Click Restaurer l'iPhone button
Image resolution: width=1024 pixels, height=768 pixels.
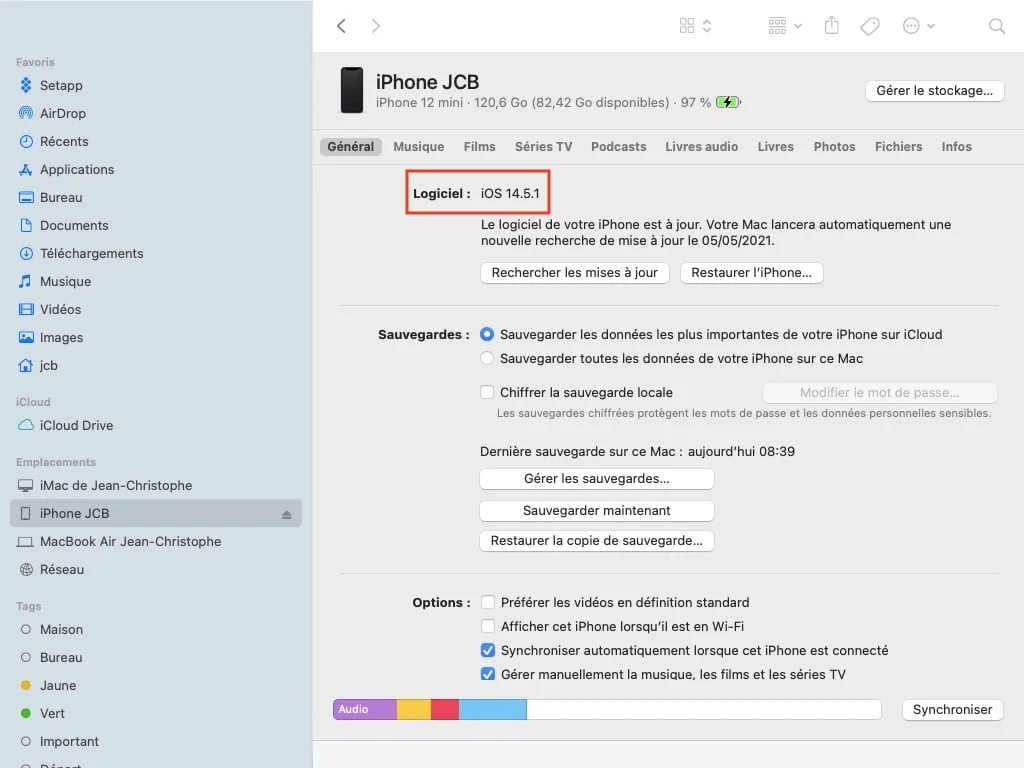(x=752, y=273)
